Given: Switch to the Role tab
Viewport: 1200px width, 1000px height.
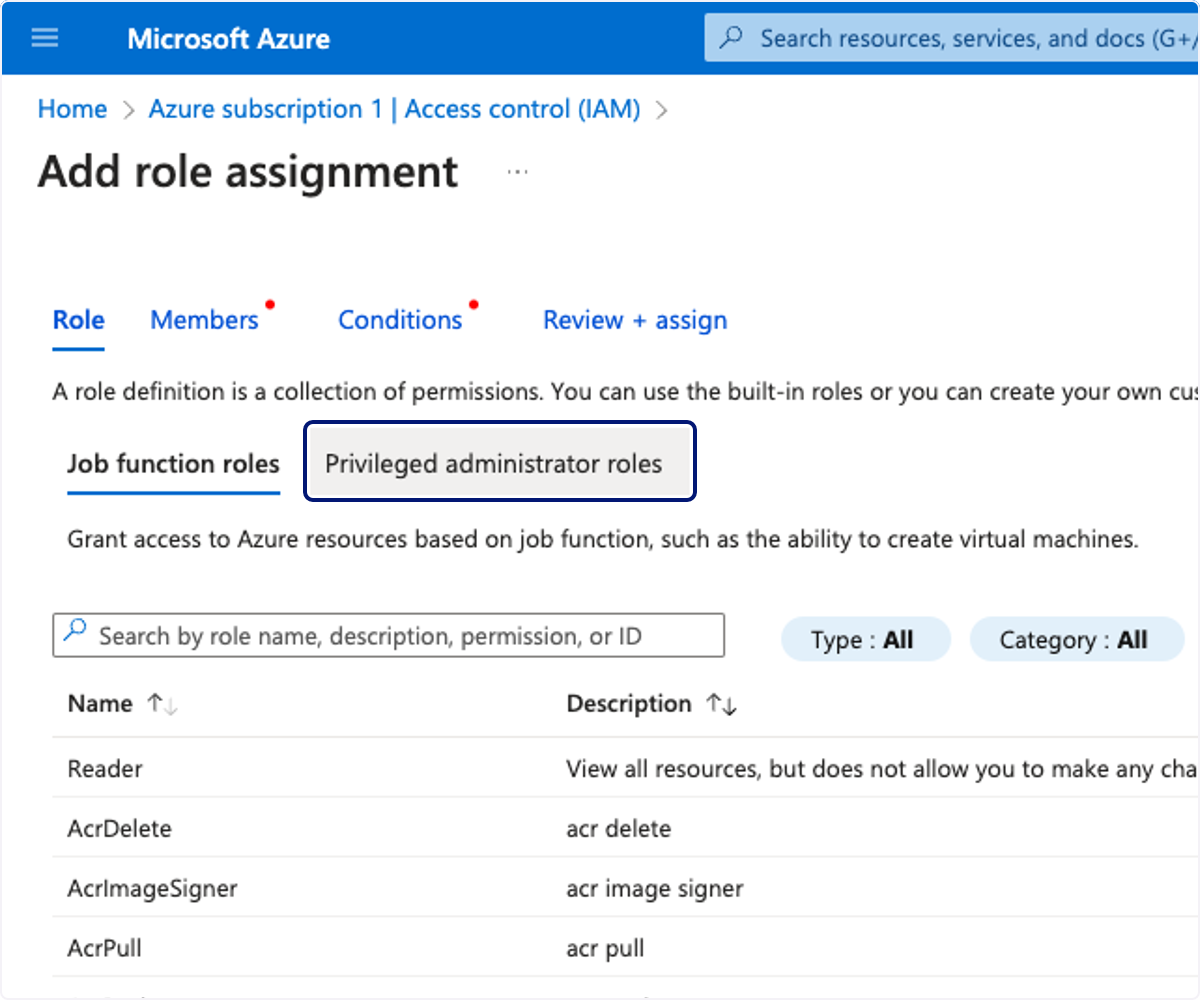Looking at the screenshot, I should coord(78,320).
